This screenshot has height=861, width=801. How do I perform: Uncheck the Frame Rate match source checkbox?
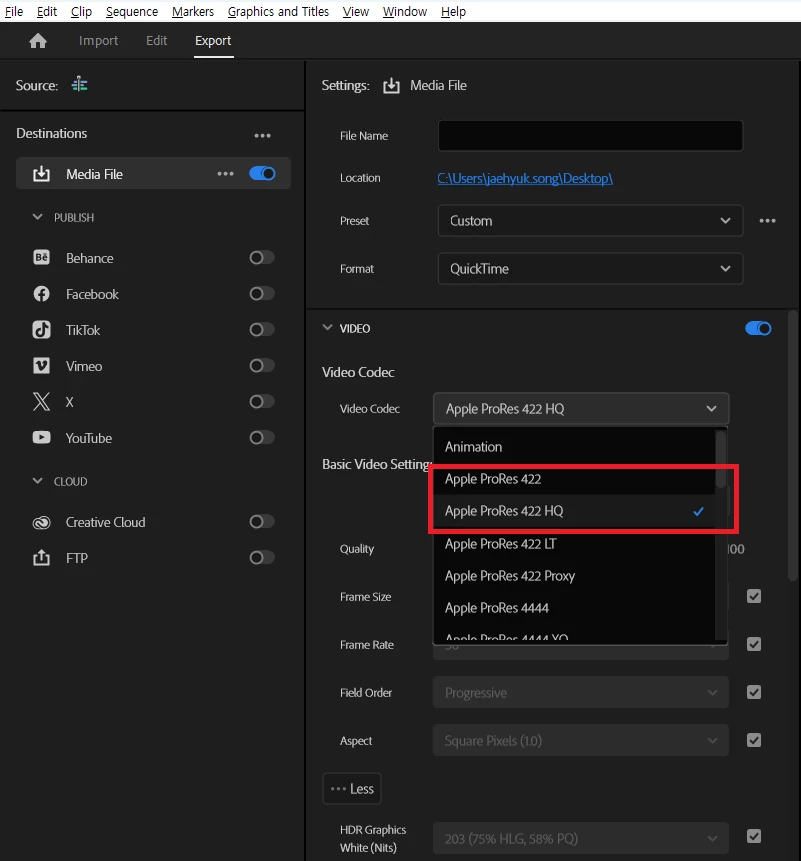(754, 644)
